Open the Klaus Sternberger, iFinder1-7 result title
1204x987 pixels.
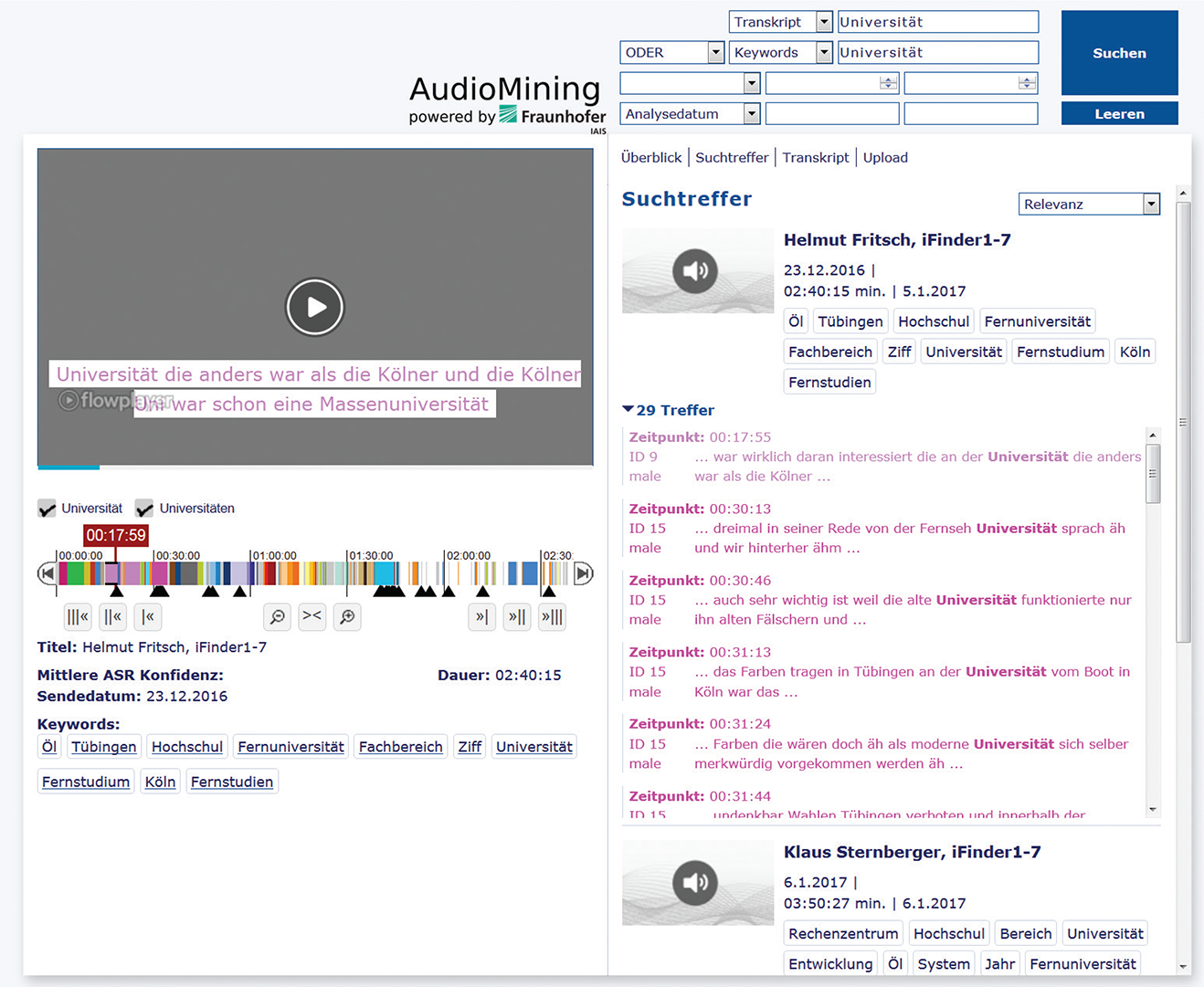point(912,852)
